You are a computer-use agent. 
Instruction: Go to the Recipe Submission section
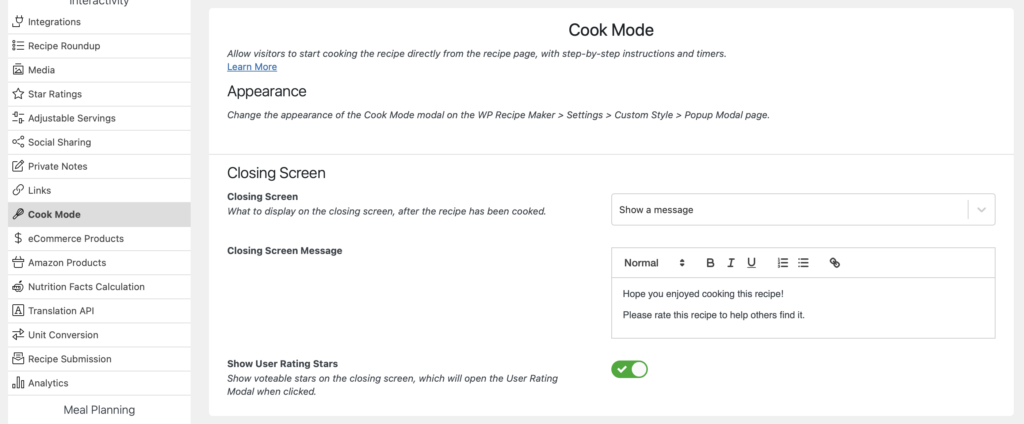(69, 359)
